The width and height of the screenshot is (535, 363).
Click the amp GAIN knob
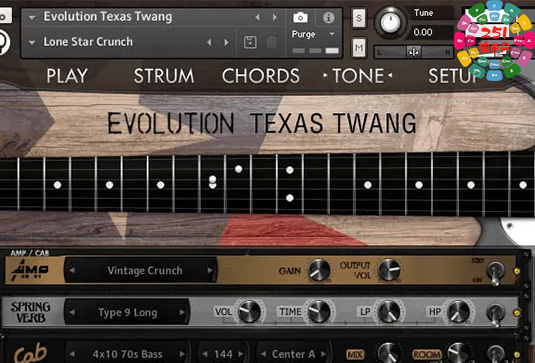pyautogui.click(x=319, y=270)
